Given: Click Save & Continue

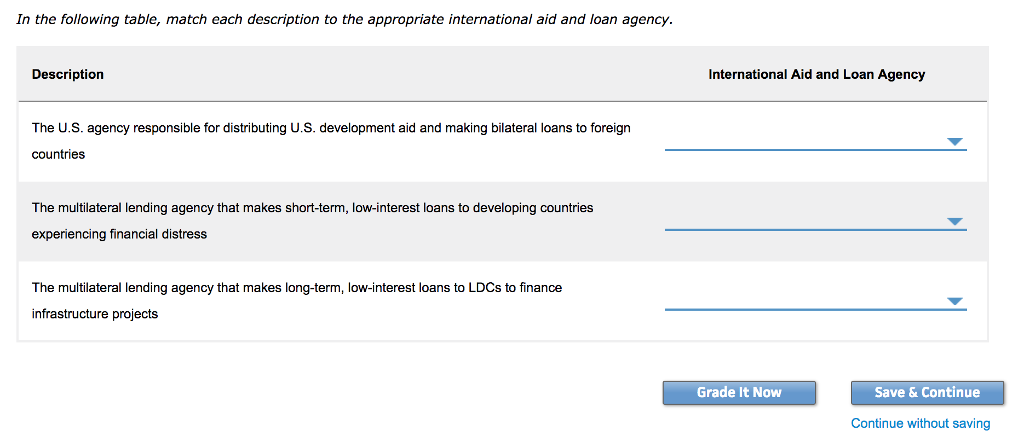Looking at the screenshot, I should pos(927,392).
